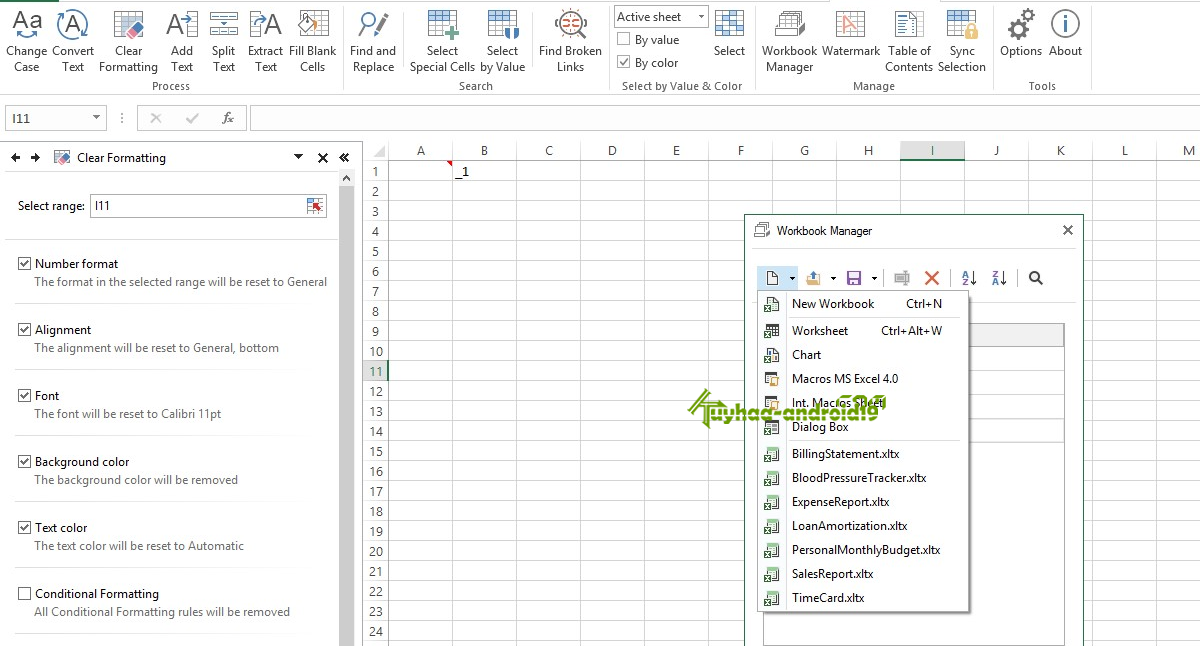
Task: Launch the Split Text tool
Action: click(224, 41)
